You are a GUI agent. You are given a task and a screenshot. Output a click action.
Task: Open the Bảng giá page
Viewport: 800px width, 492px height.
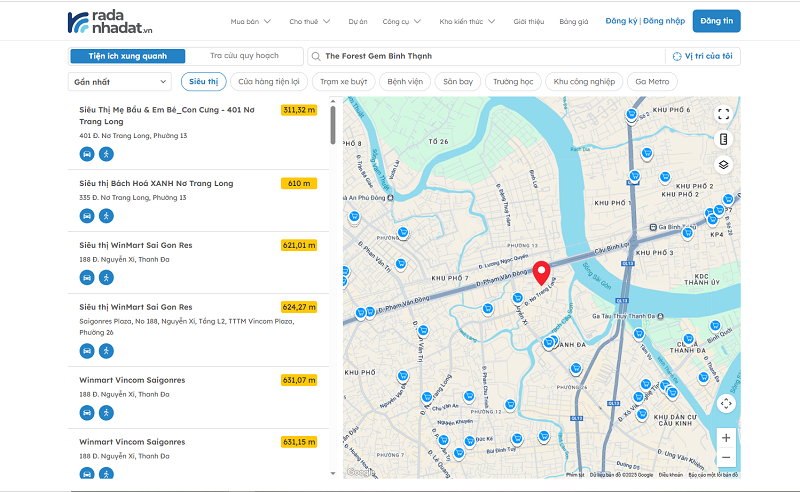pos(573,21)
